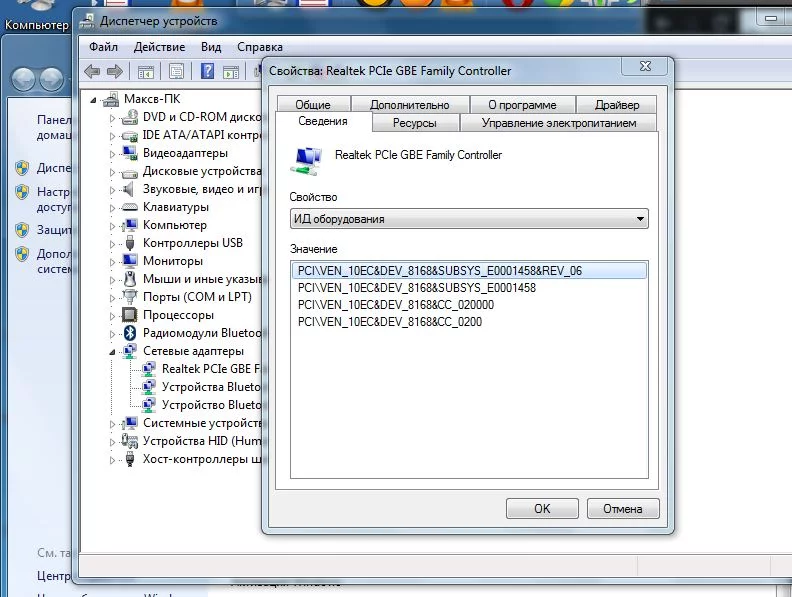Viewport: 792px width, 597px height.
Task: Click the Процессоры chip icon
Action: click(129, 315)
